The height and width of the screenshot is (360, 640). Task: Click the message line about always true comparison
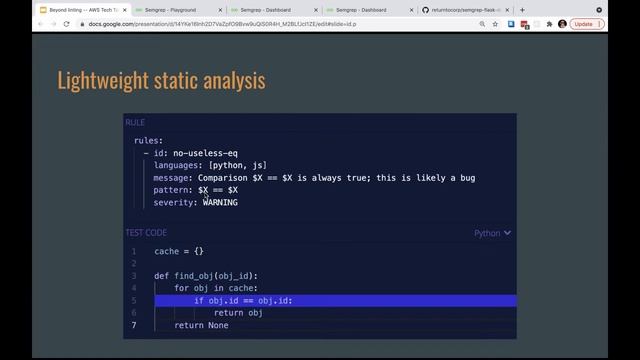click(x=314, y=178)
